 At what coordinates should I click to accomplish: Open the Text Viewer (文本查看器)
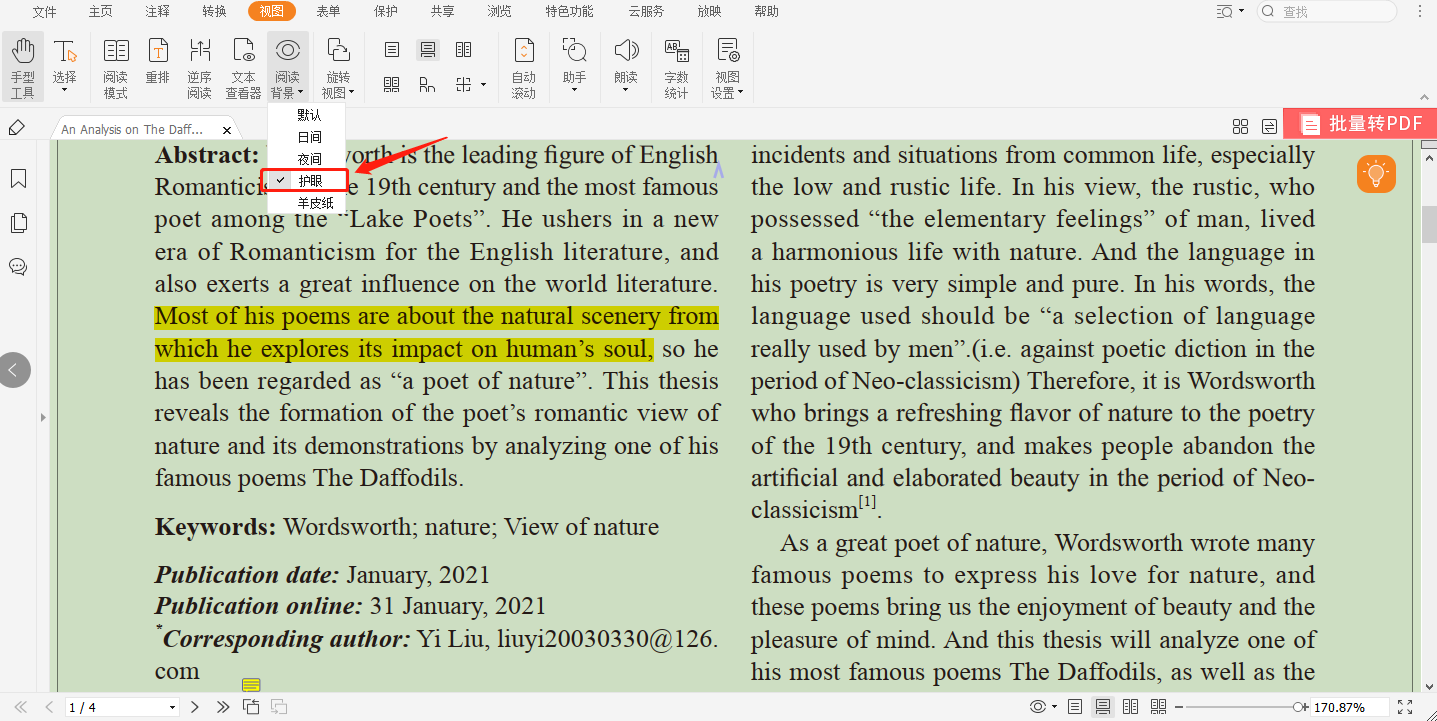pos(243,67)
